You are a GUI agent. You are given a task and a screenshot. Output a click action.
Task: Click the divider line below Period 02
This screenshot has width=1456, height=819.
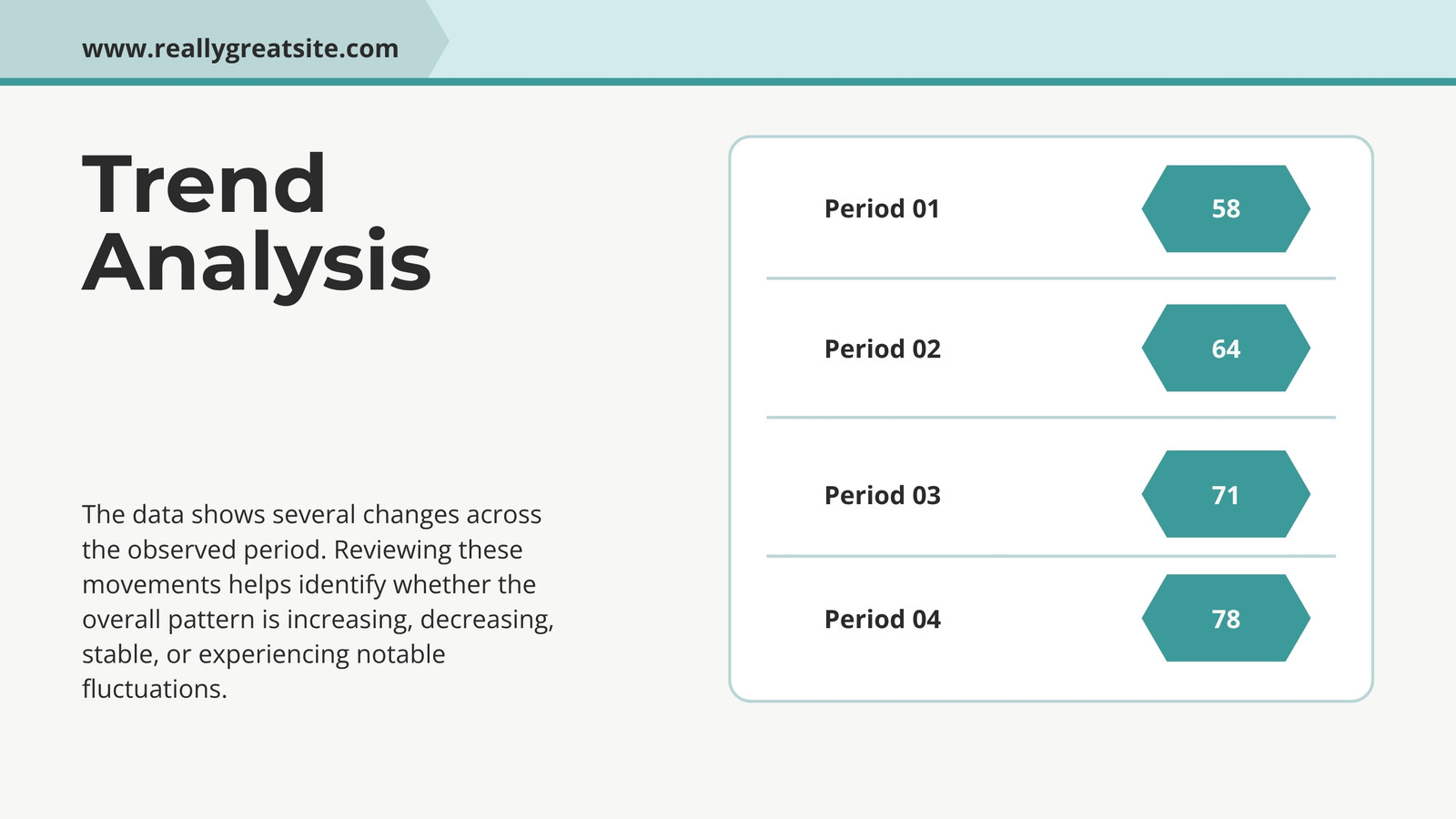pyautogui.click(x=1051, y=418)
